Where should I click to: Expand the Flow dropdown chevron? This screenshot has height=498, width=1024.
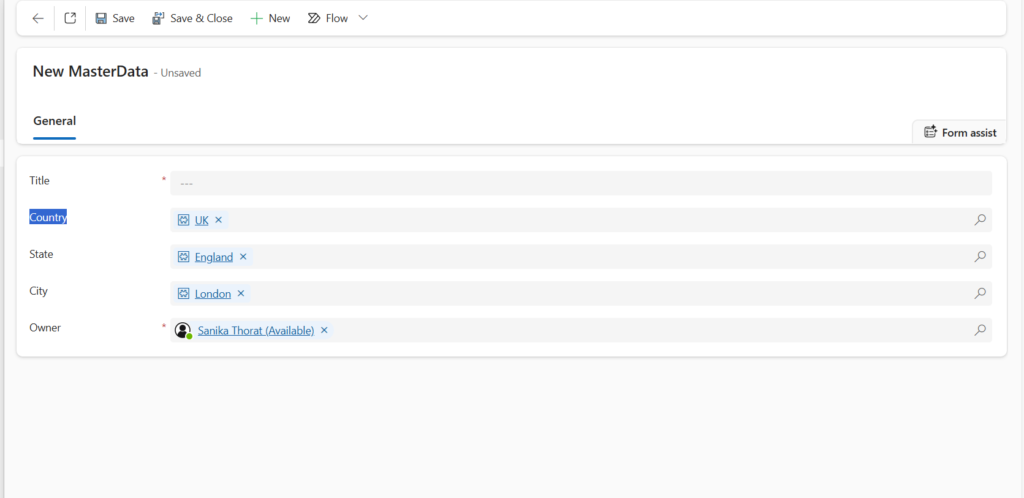point(363,18)
